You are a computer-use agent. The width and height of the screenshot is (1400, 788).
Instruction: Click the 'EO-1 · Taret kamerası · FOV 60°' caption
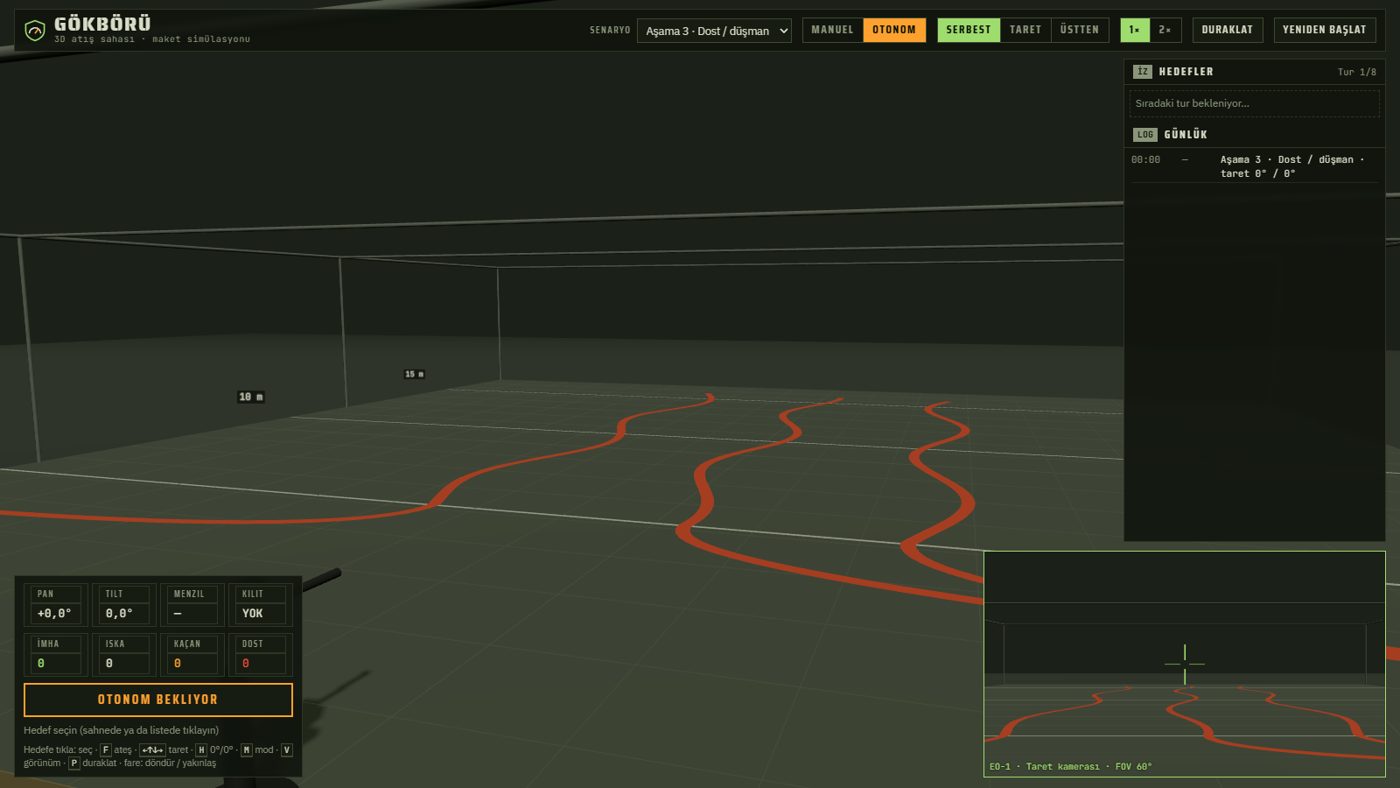(x=1071, y=767)
